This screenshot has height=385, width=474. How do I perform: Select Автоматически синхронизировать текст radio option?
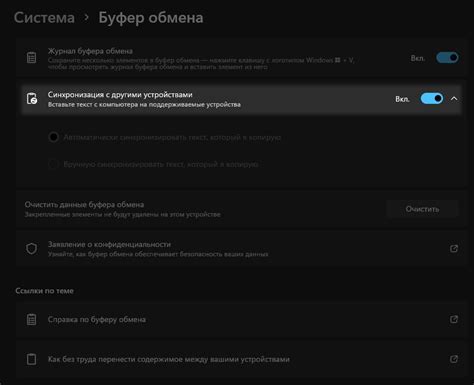[53, 137]
